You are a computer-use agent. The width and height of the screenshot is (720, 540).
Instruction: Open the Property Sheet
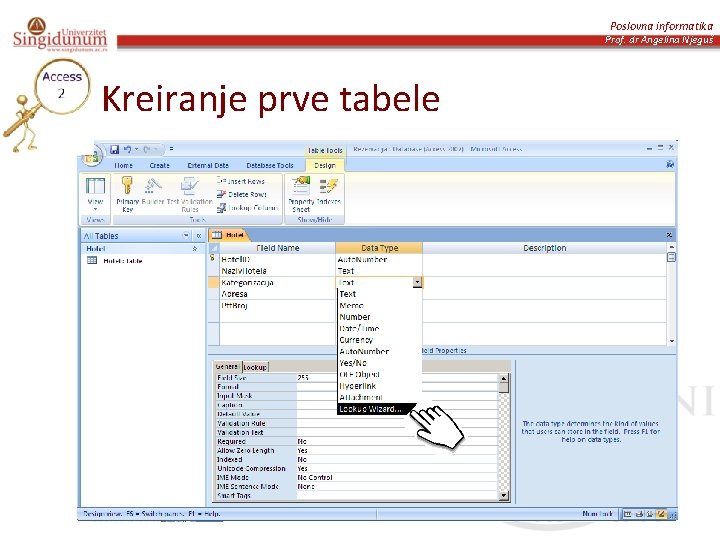point(301,194)
